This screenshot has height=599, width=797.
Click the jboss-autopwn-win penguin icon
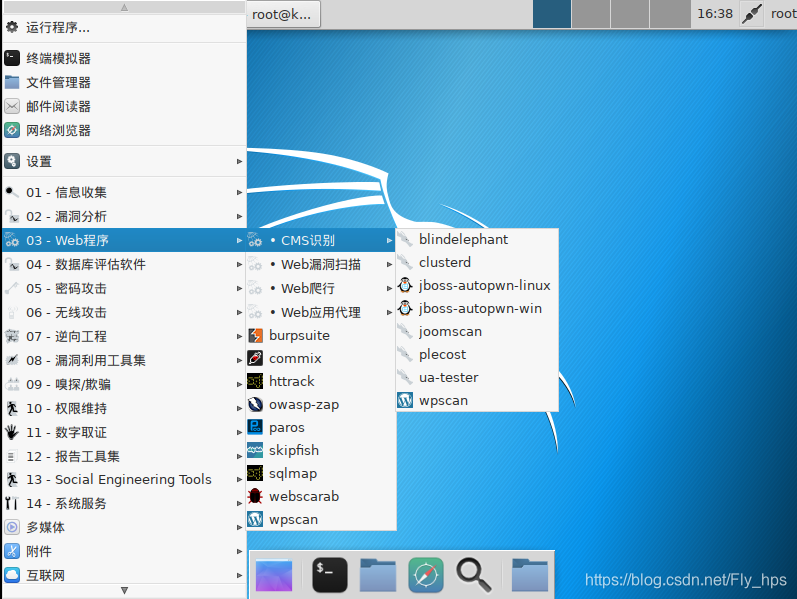click(405, 308)
